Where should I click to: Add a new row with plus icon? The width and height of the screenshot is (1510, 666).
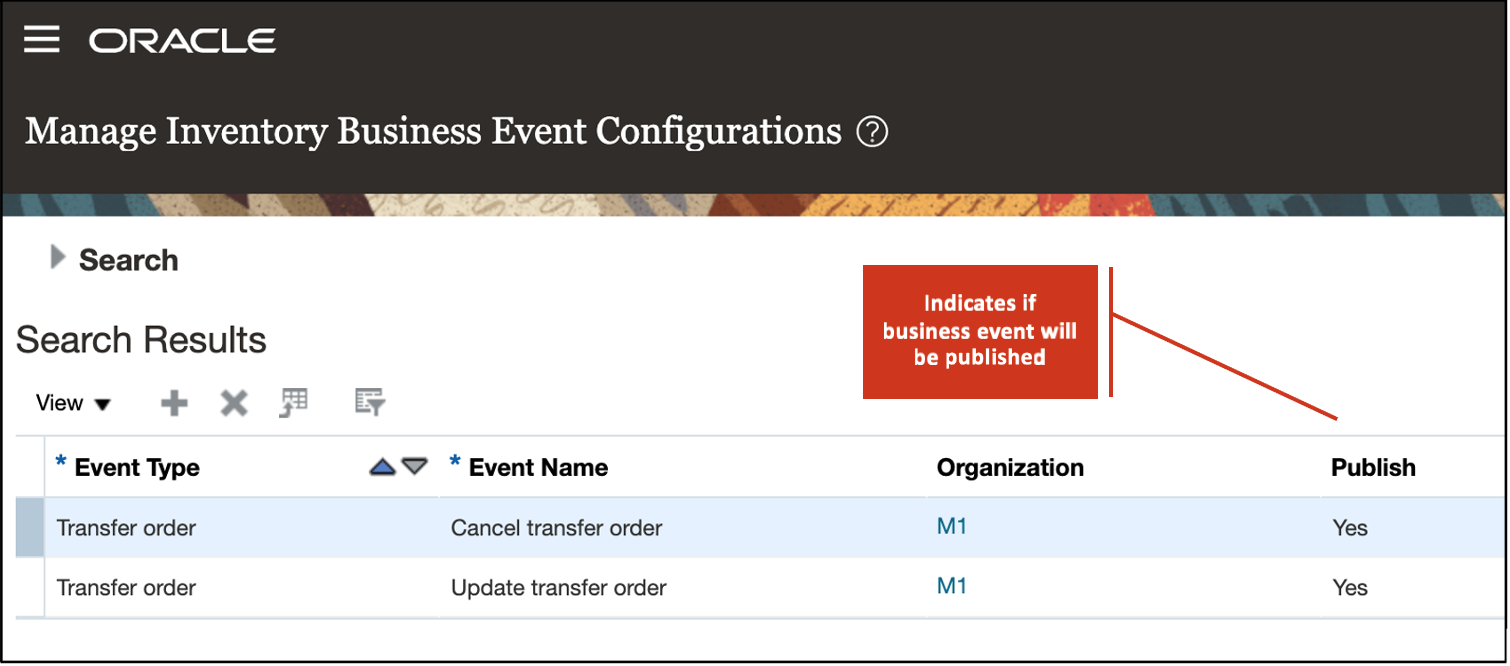pyautogui.click(x=175, y=403)
